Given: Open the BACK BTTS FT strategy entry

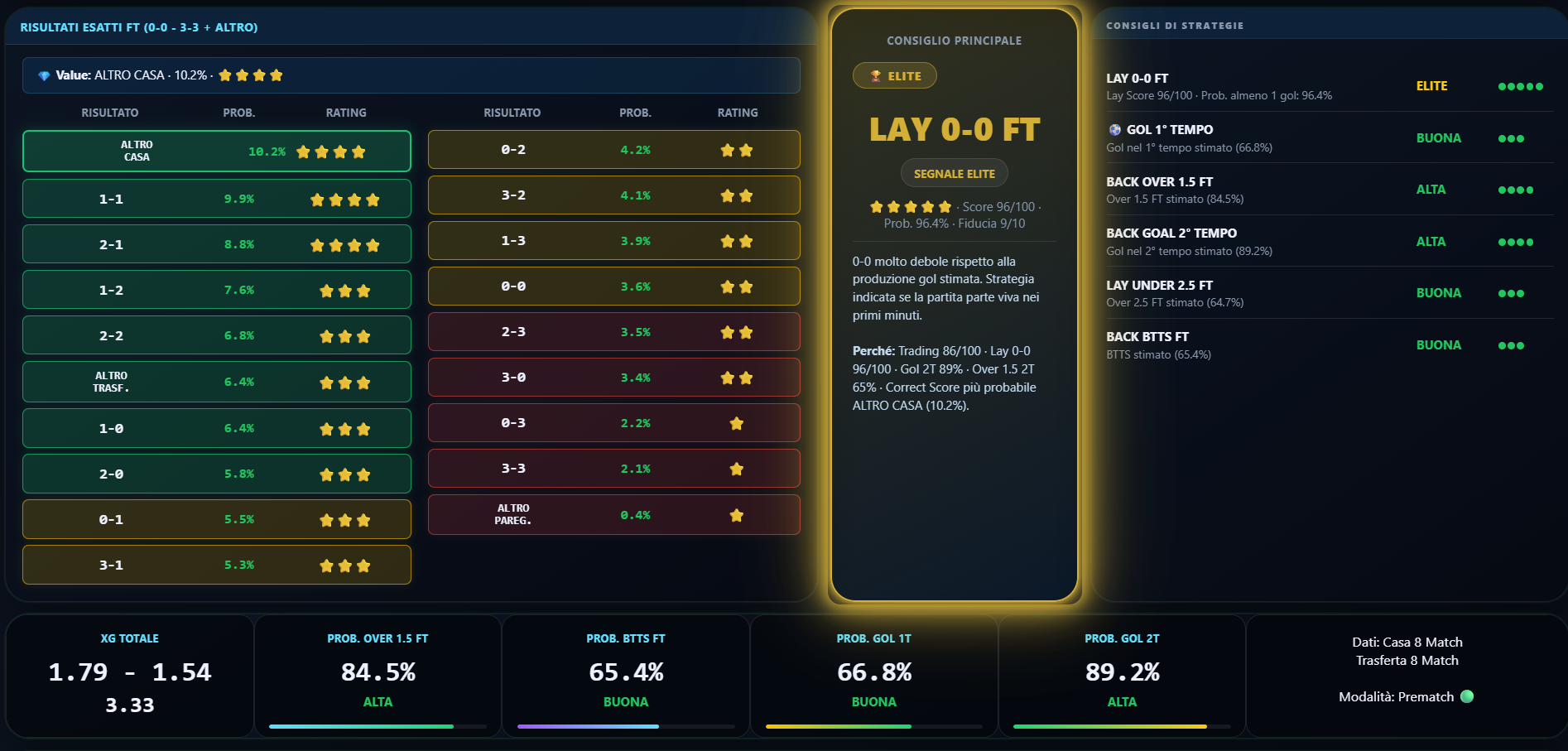Looking at the screenshot, I should pos(1330,345).
